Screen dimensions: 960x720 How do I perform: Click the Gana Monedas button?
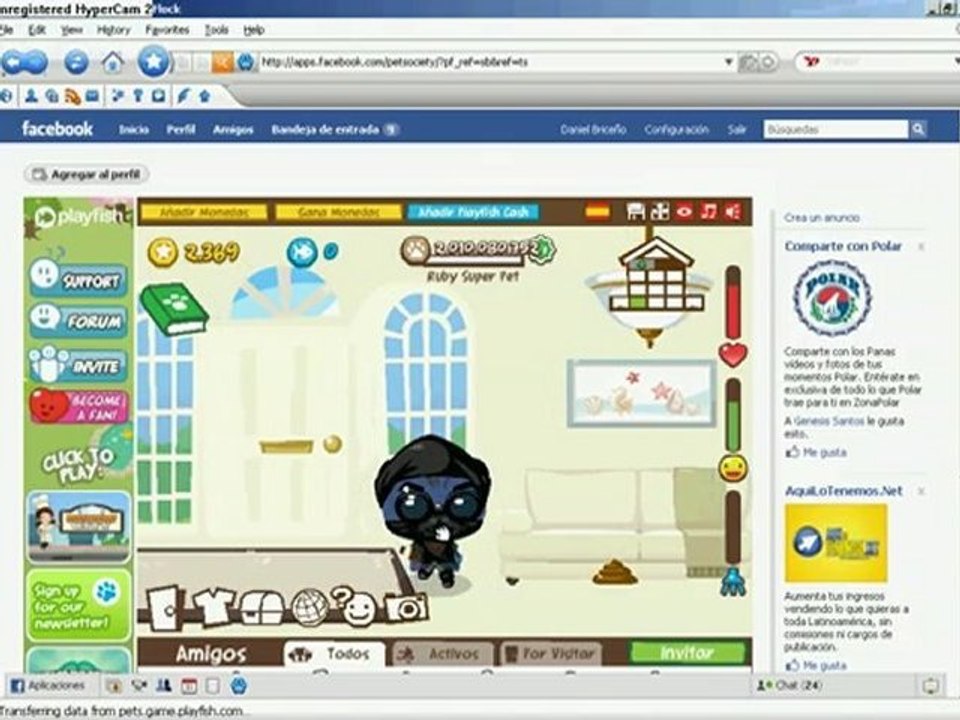[x=338, y=212]
